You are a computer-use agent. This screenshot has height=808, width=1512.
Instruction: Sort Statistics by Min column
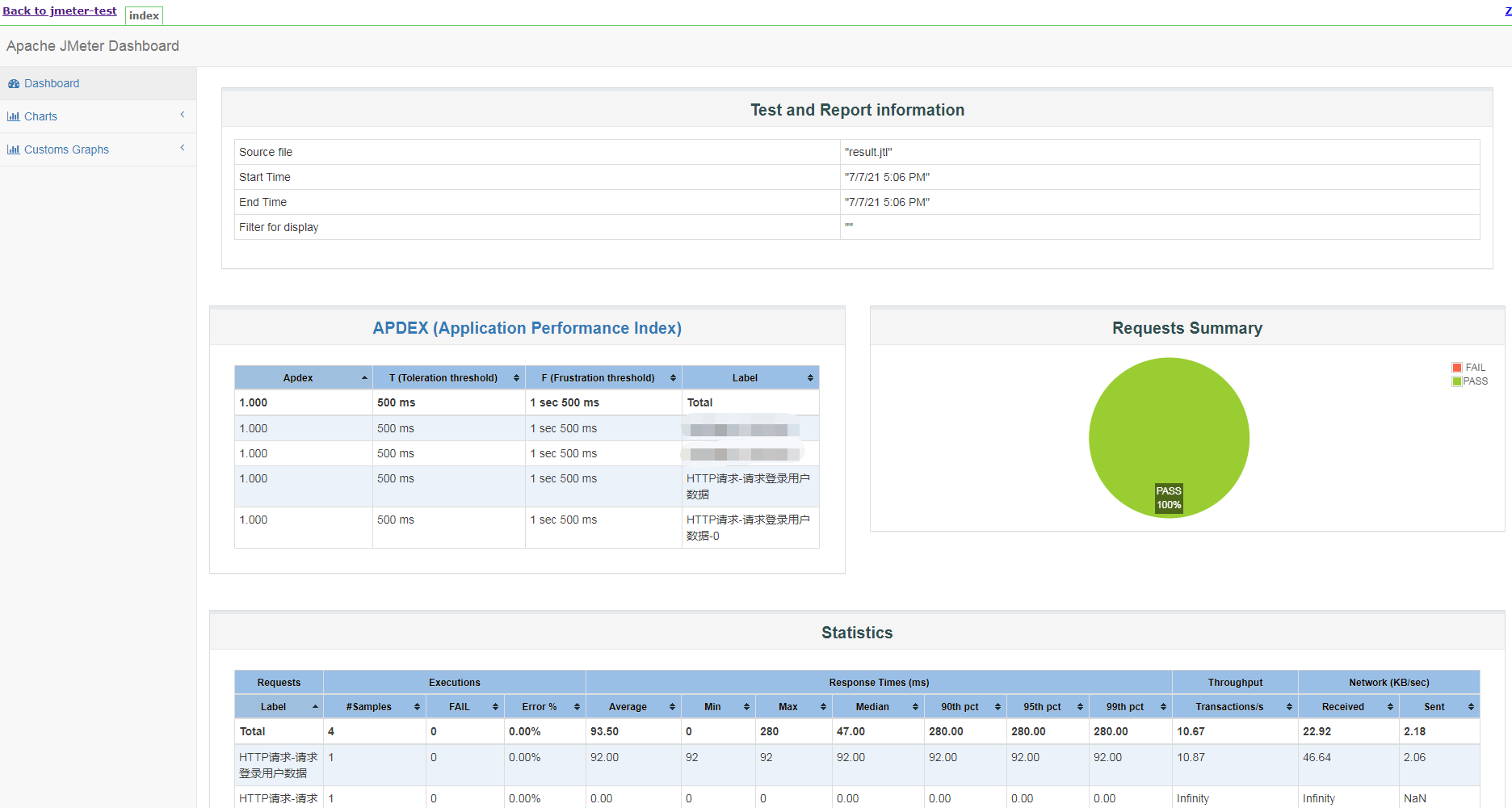[718, 706]
